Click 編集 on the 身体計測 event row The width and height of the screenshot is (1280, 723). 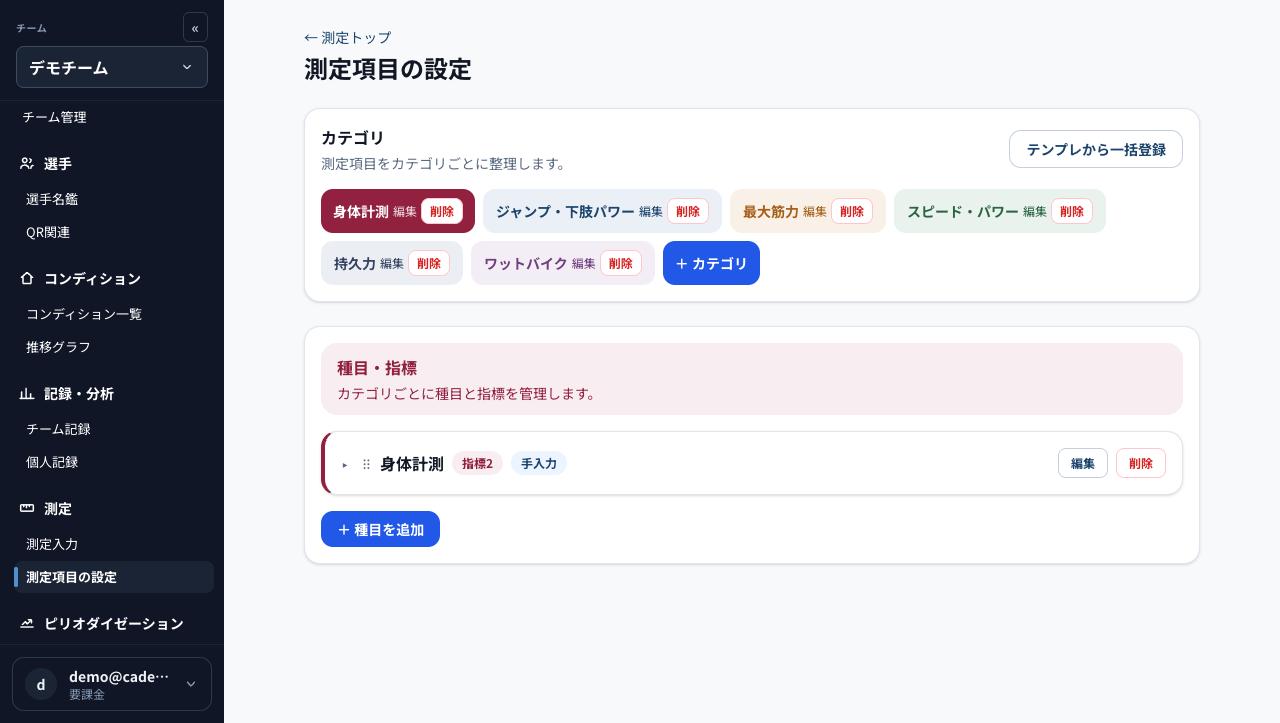tap(1083, 463)
